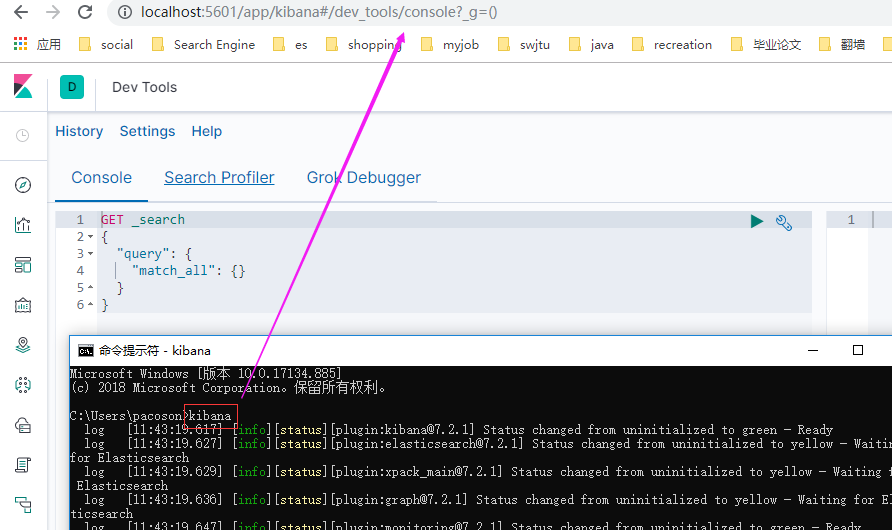Maximize the kibana command prompt window
The width and height of the screenshot is (892, 530).
coord(858,350)
